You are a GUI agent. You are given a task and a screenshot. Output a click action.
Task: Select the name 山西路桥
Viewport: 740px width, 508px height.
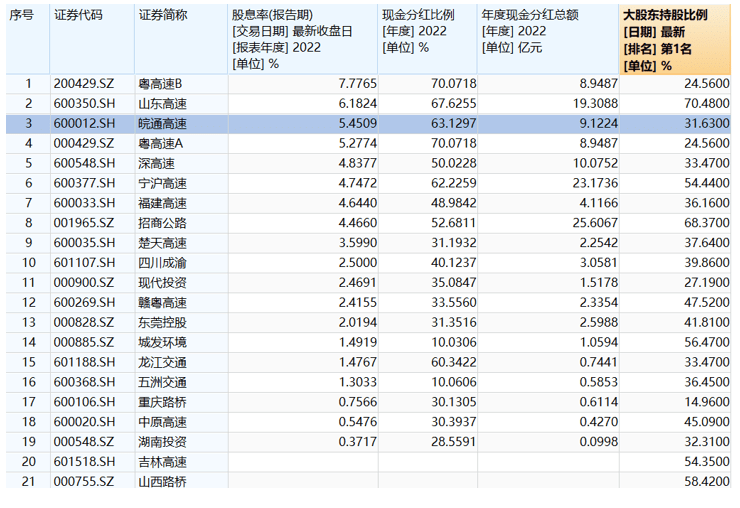pyautogui.click(x=163, y=482)
